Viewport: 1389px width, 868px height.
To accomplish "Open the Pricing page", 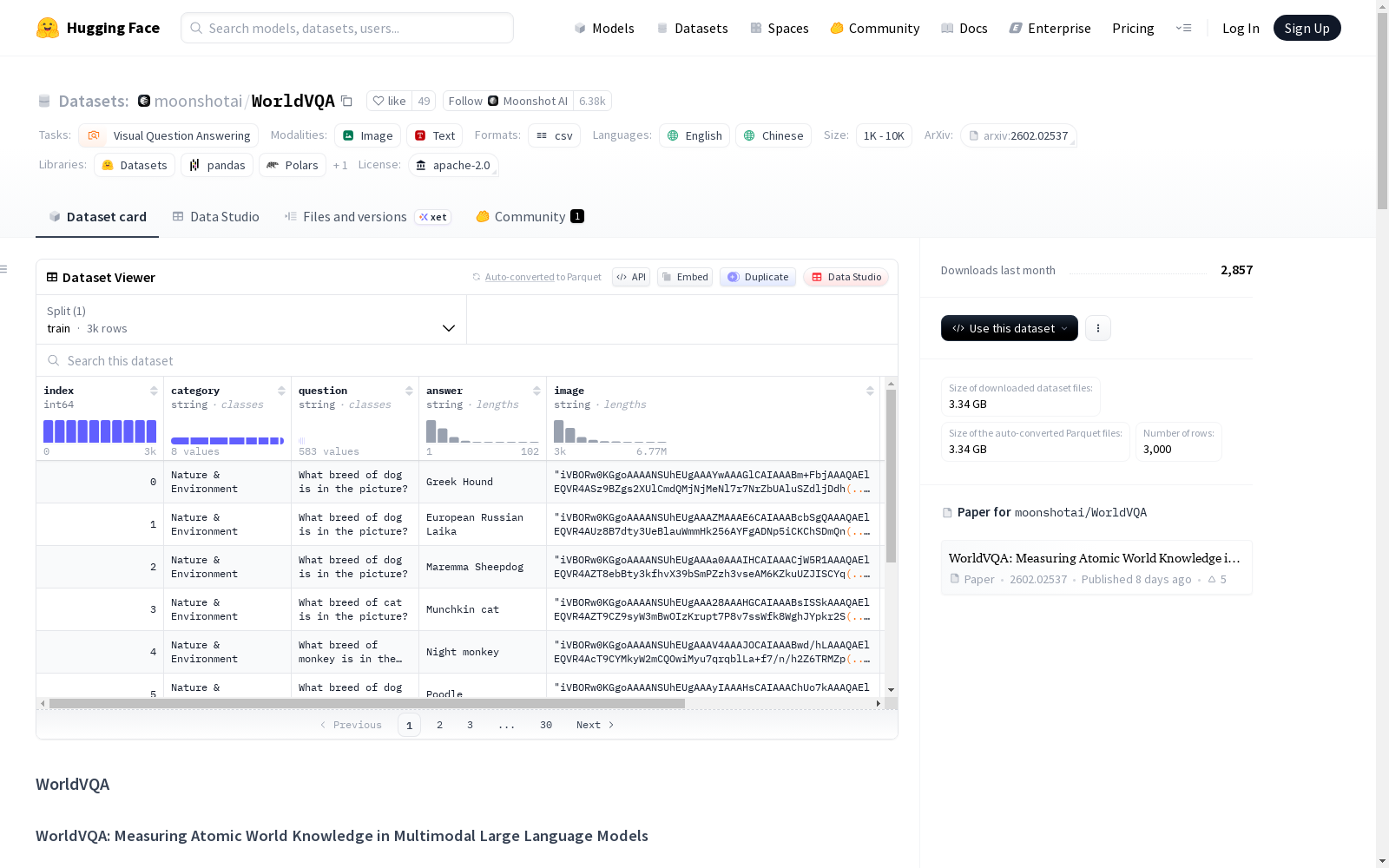I will click(1133, 28).
